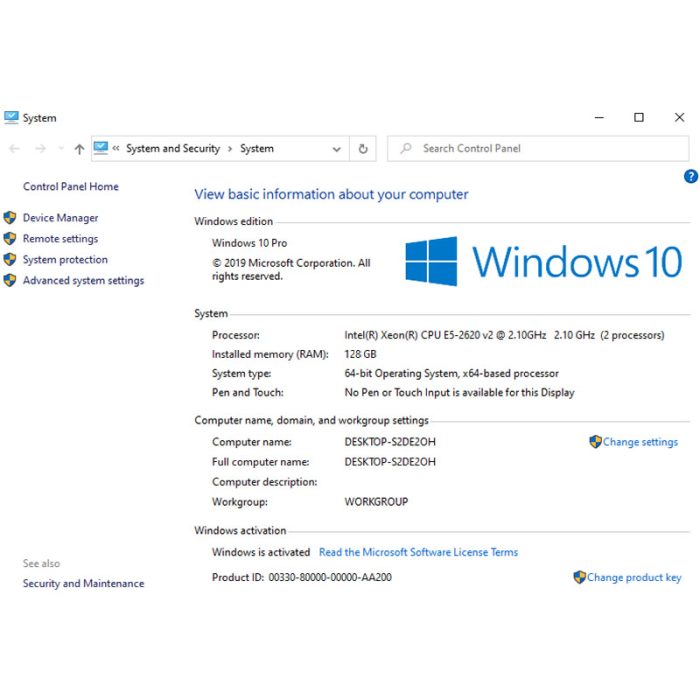700x700 pixels.
Task: Expand the breadcrumb arrow before System
Action: point(230,149)
